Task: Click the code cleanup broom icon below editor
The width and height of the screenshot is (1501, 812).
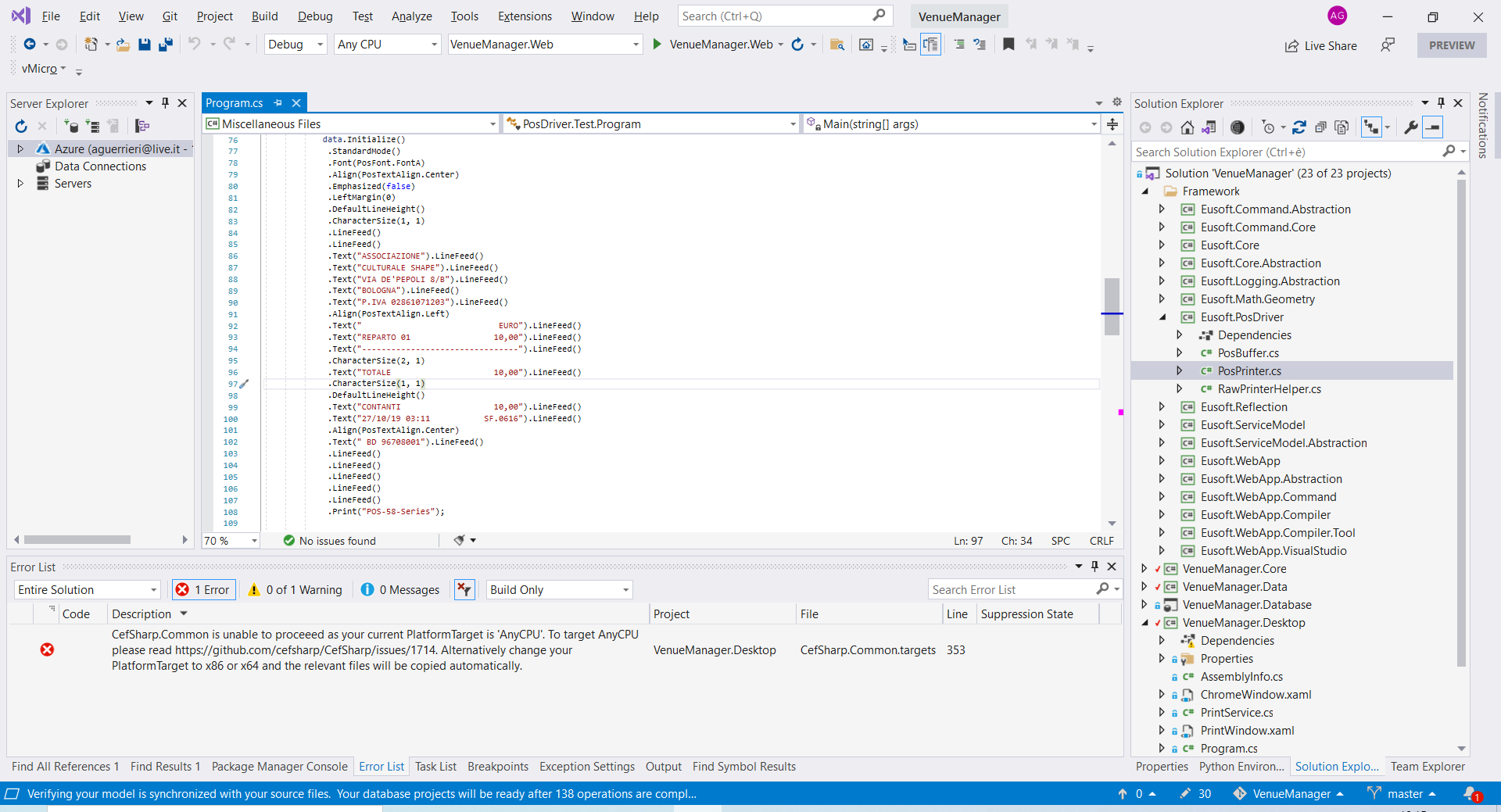Action: (460, 540)
